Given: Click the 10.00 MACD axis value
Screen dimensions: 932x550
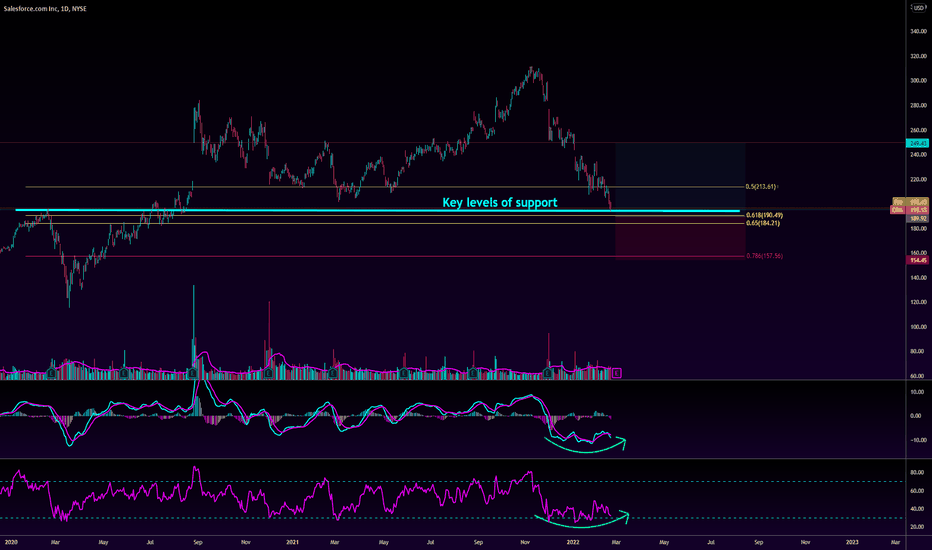Looking at the screenshot, I should 918,392.
